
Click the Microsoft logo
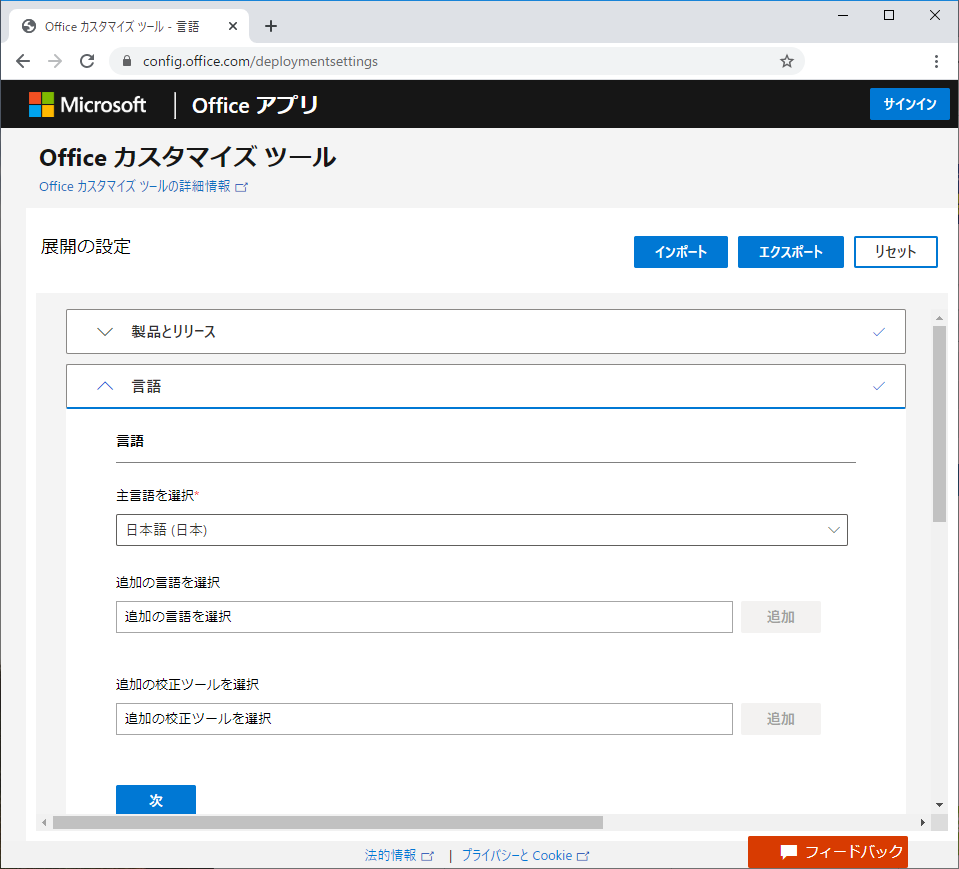87,105
